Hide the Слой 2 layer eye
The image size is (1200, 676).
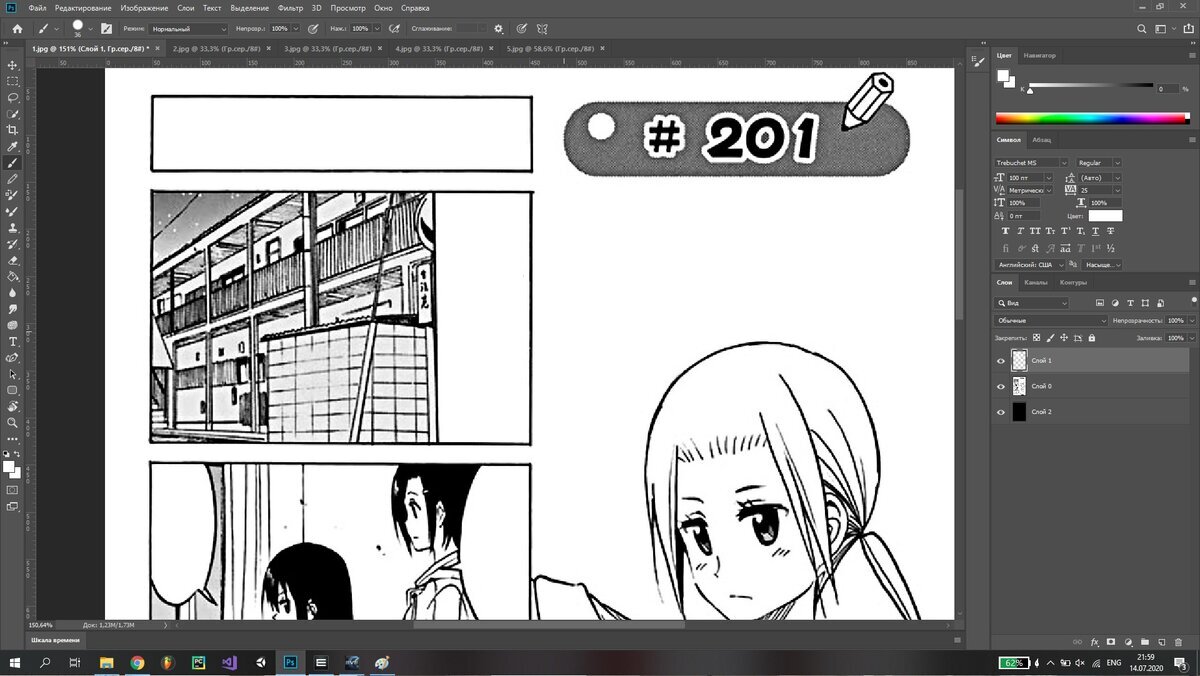(x=1001, y=412)
